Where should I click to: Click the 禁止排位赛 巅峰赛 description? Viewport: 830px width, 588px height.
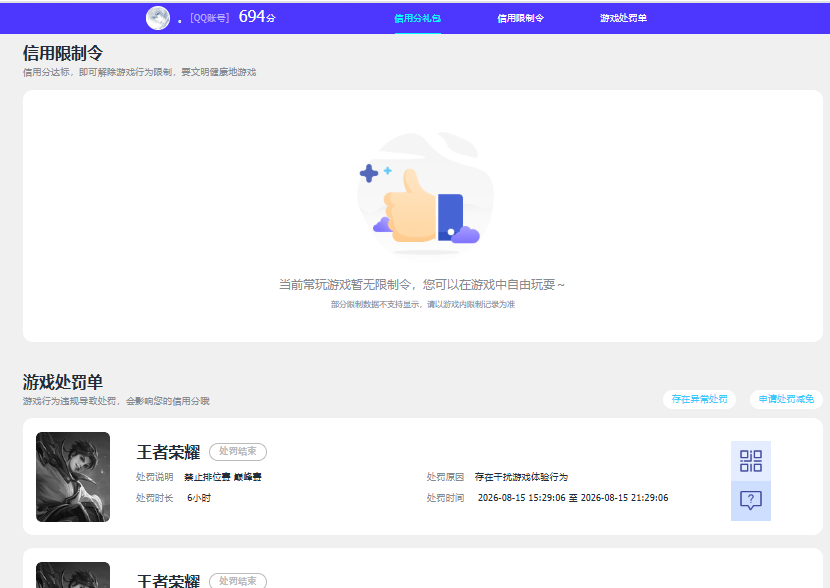click(223, 477)
